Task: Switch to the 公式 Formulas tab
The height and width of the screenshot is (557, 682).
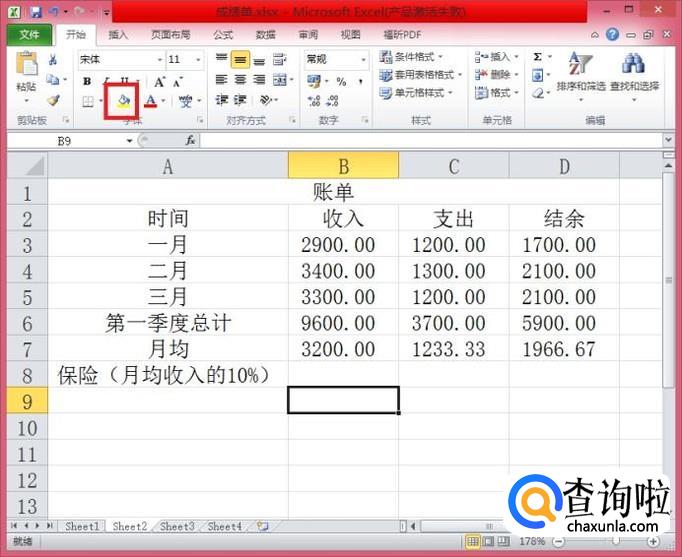Action: 223,35
